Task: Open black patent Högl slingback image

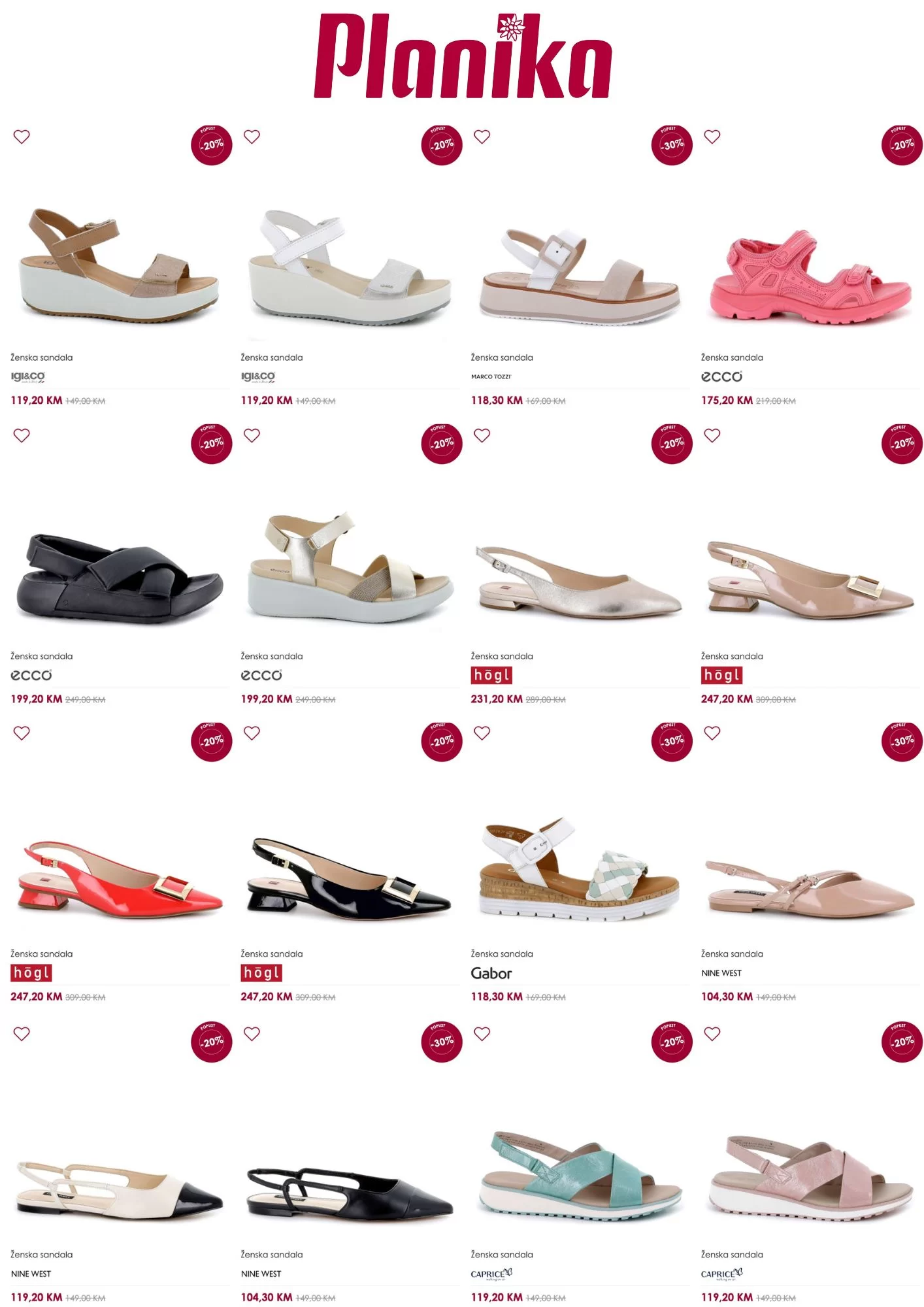Action: pyautogui.click(x=349, y=876)
